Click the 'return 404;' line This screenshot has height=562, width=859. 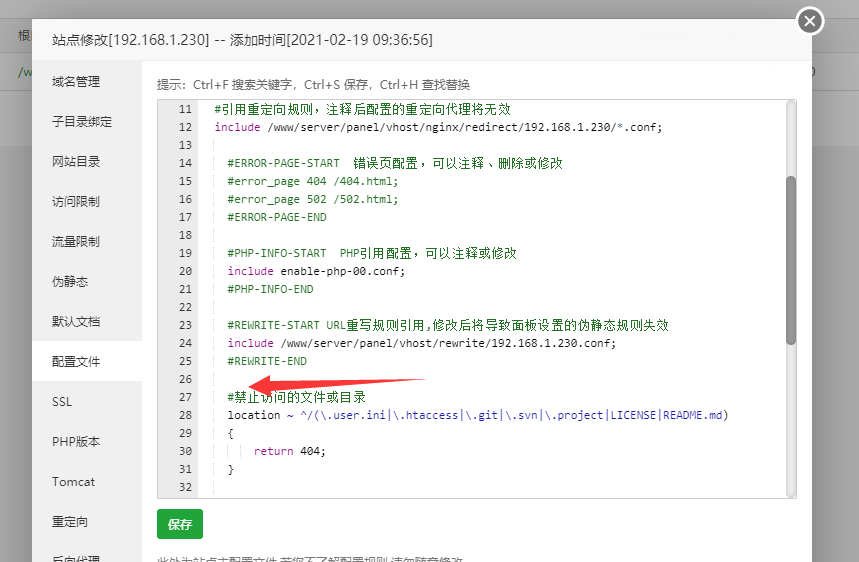click(x=289, y=451)
